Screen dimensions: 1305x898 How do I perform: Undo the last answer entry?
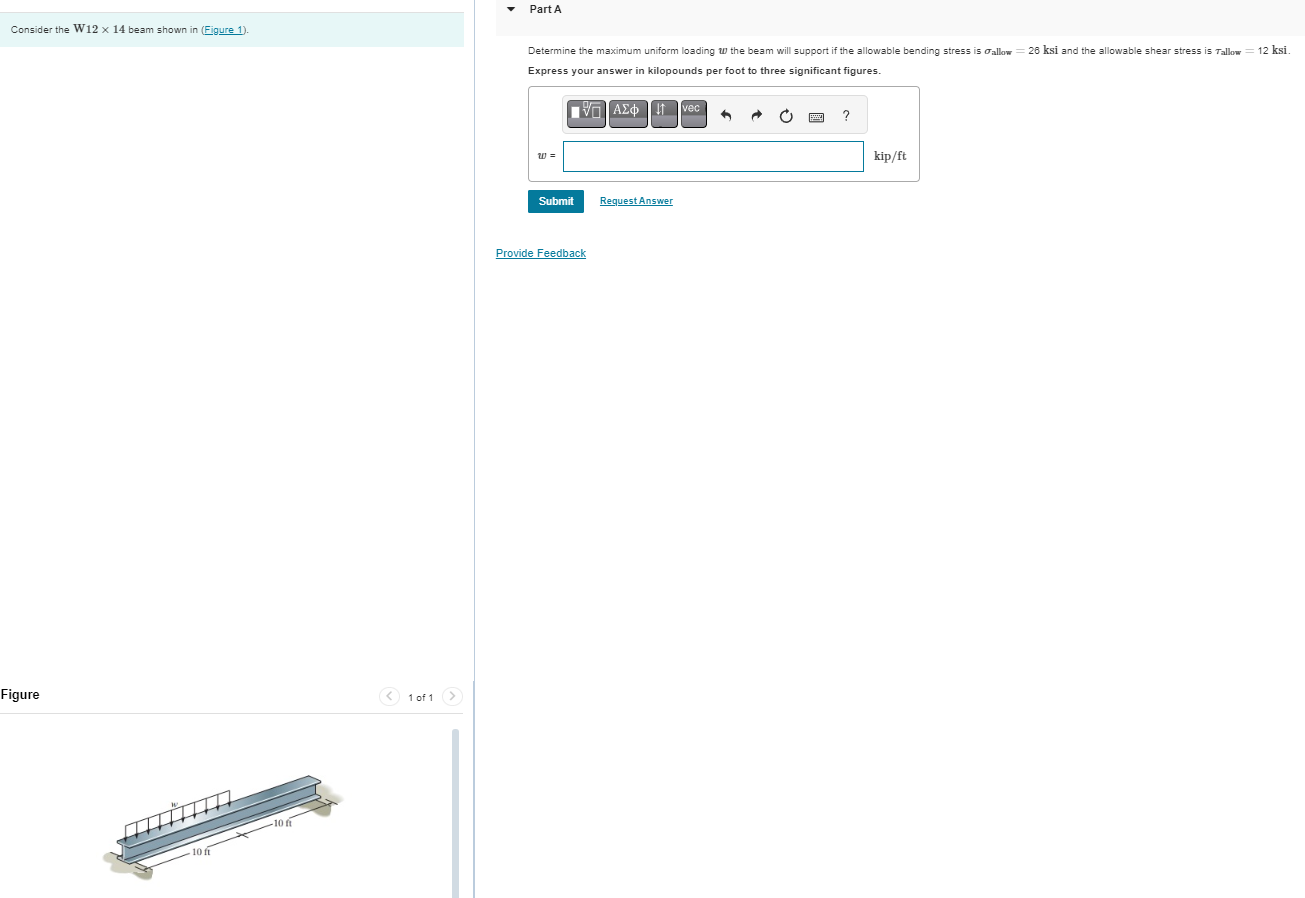point(726,115)
